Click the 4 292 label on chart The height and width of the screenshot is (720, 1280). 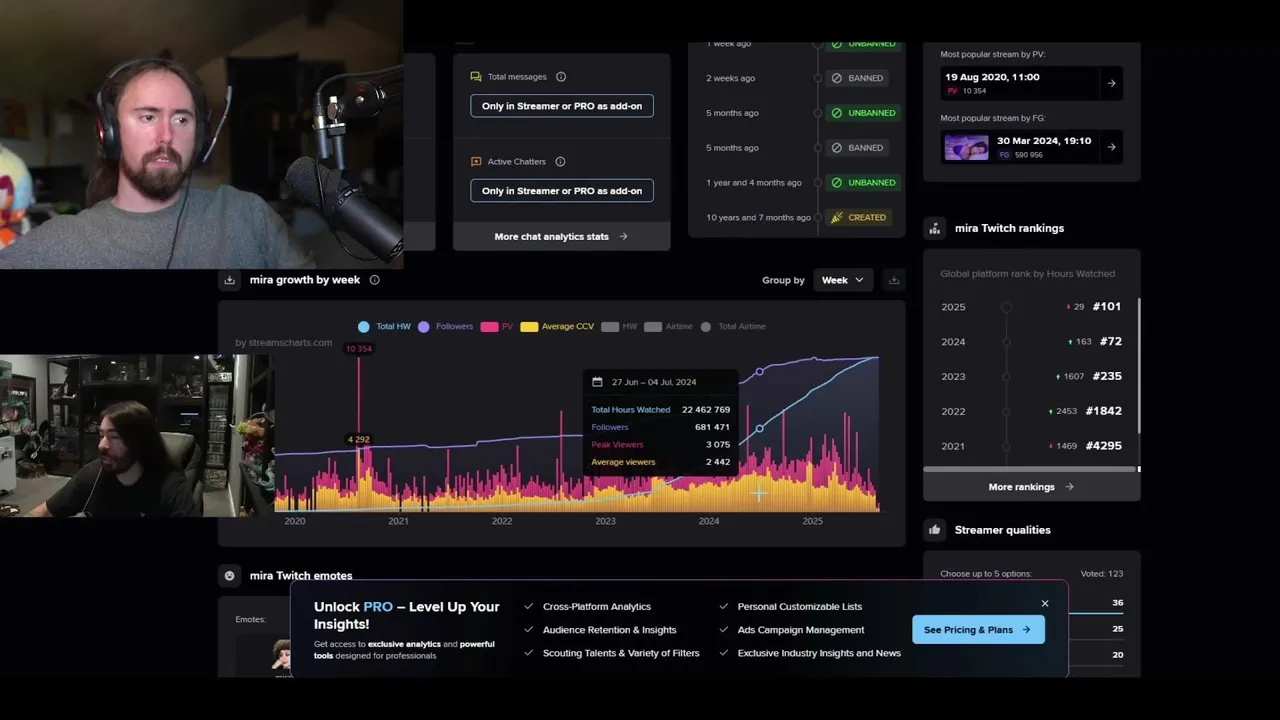click(x=358, y=440)
